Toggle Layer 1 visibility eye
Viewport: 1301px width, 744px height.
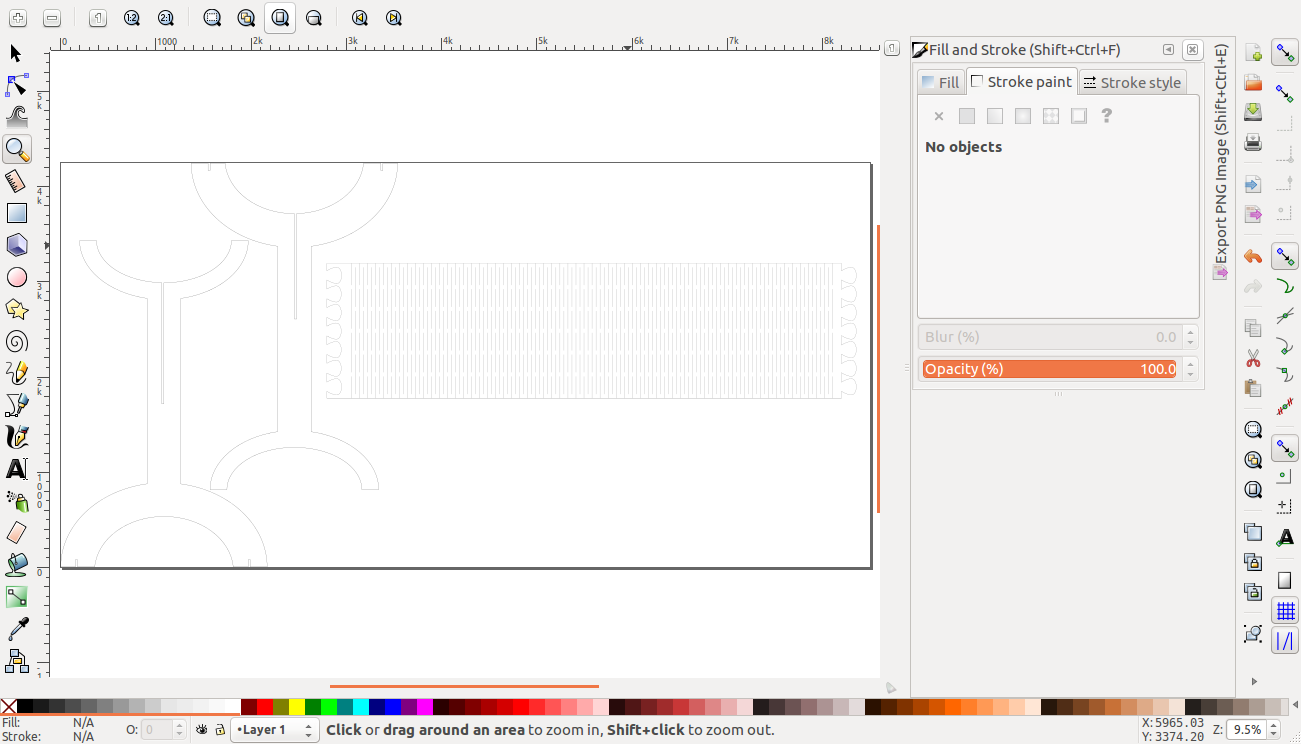coord(201,730)
